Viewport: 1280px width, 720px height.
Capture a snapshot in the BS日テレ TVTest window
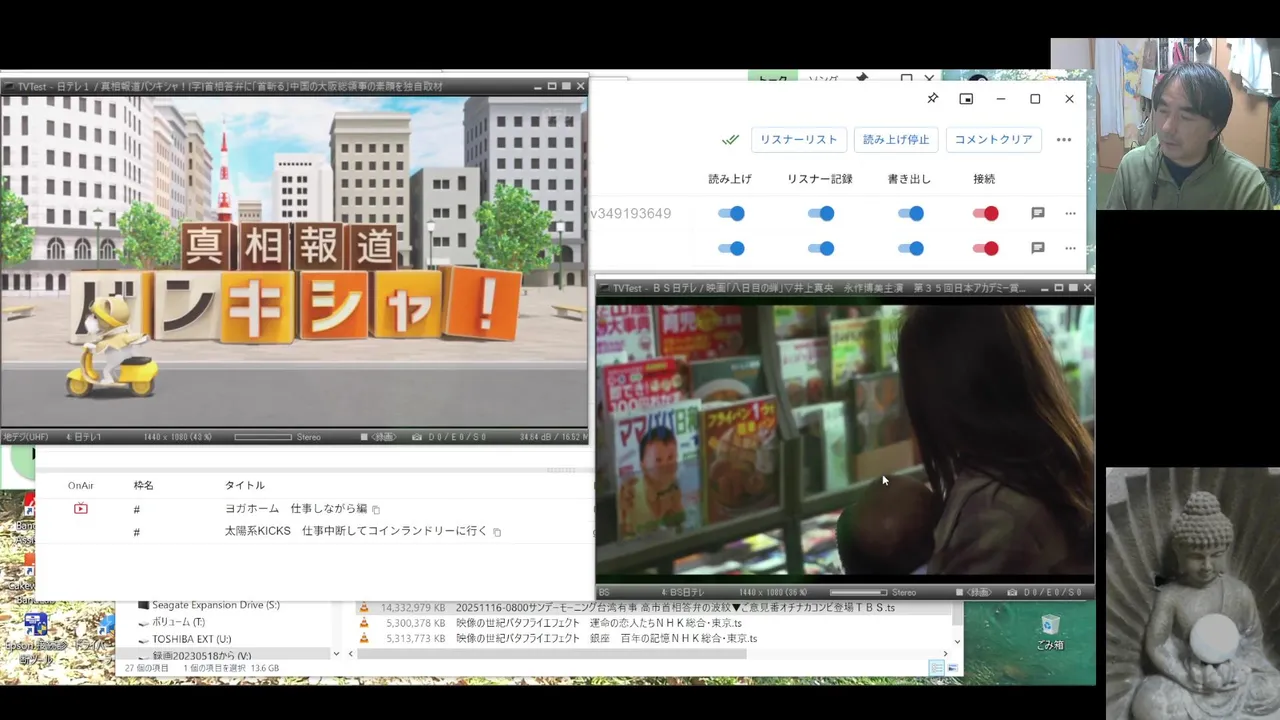pyautogui.click(x=1013, y=592)
